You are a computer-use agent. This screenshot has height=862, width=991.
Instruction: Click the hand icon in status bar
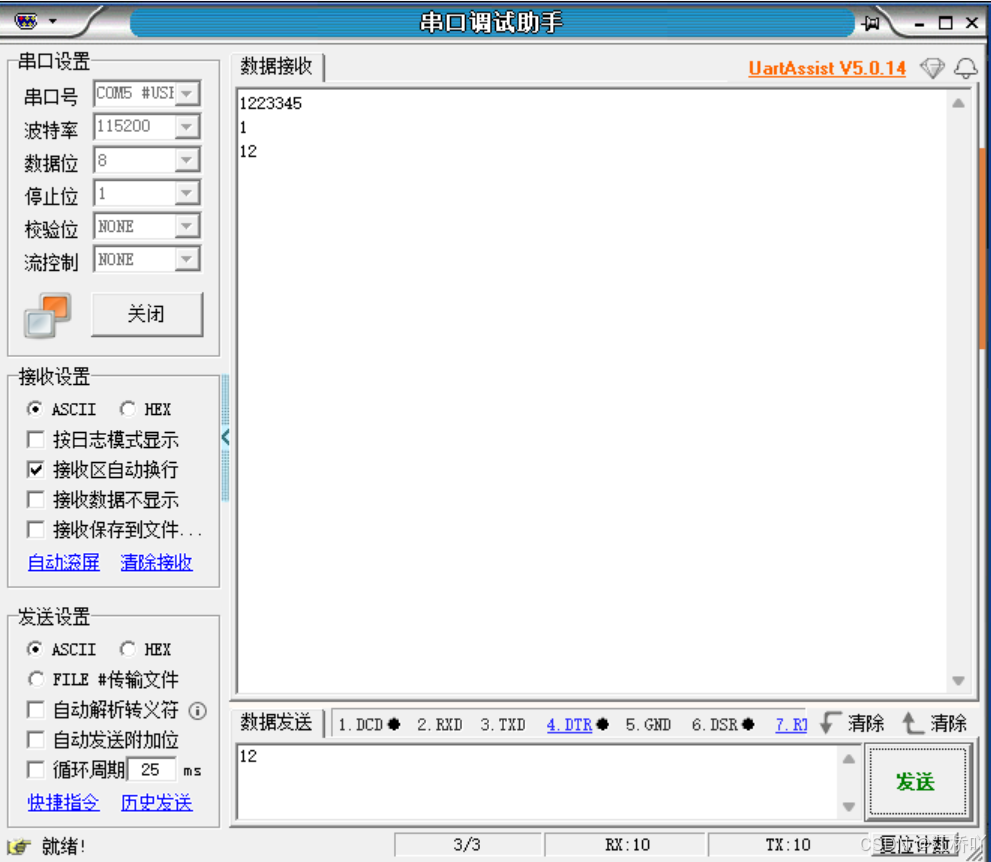click(19, 846)
